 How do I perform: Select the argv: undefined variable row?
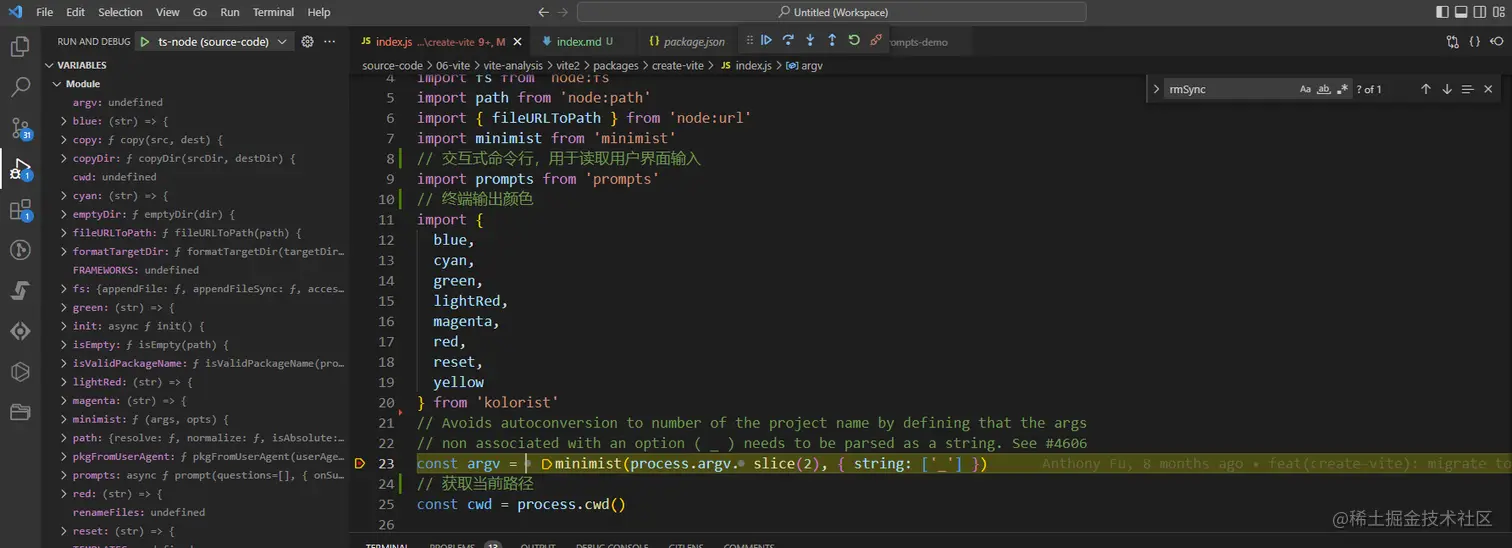[x=195, y=102]
